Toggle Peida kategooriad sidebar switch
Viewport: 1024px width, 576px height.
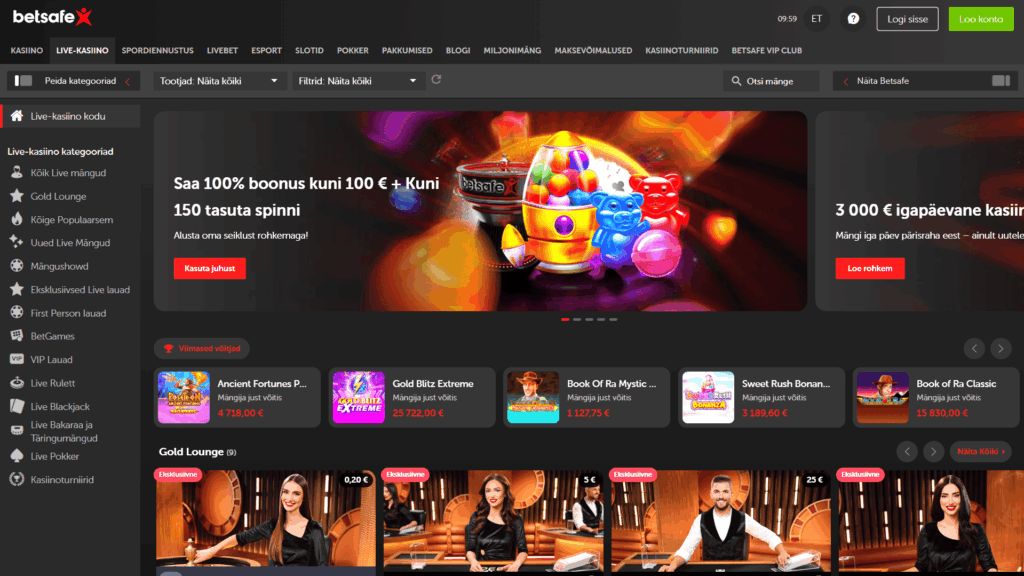pos(25,81)
